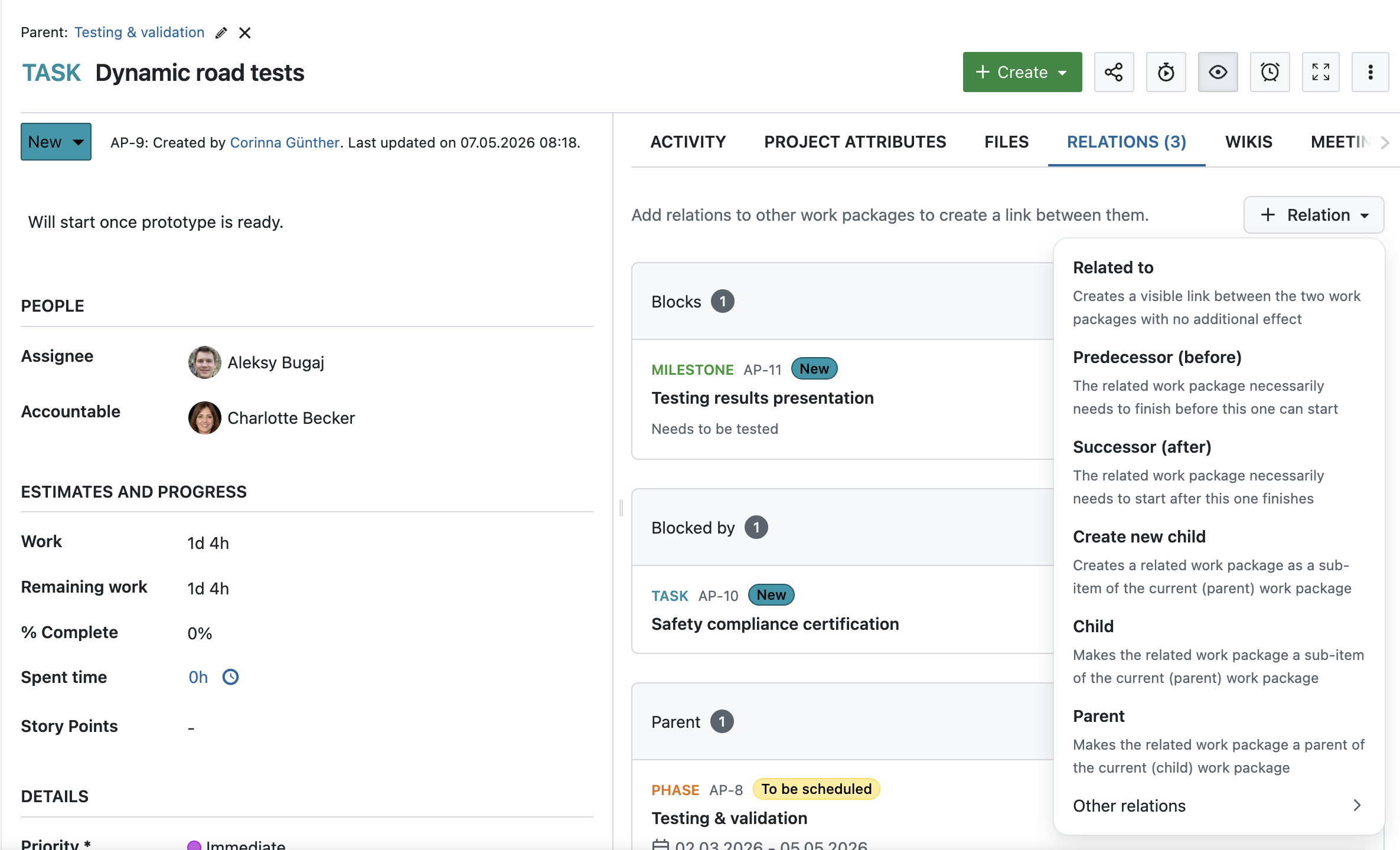Select the Parent relation option
This screenshot has width=1400, height=850.
[x=1219, y=741]
